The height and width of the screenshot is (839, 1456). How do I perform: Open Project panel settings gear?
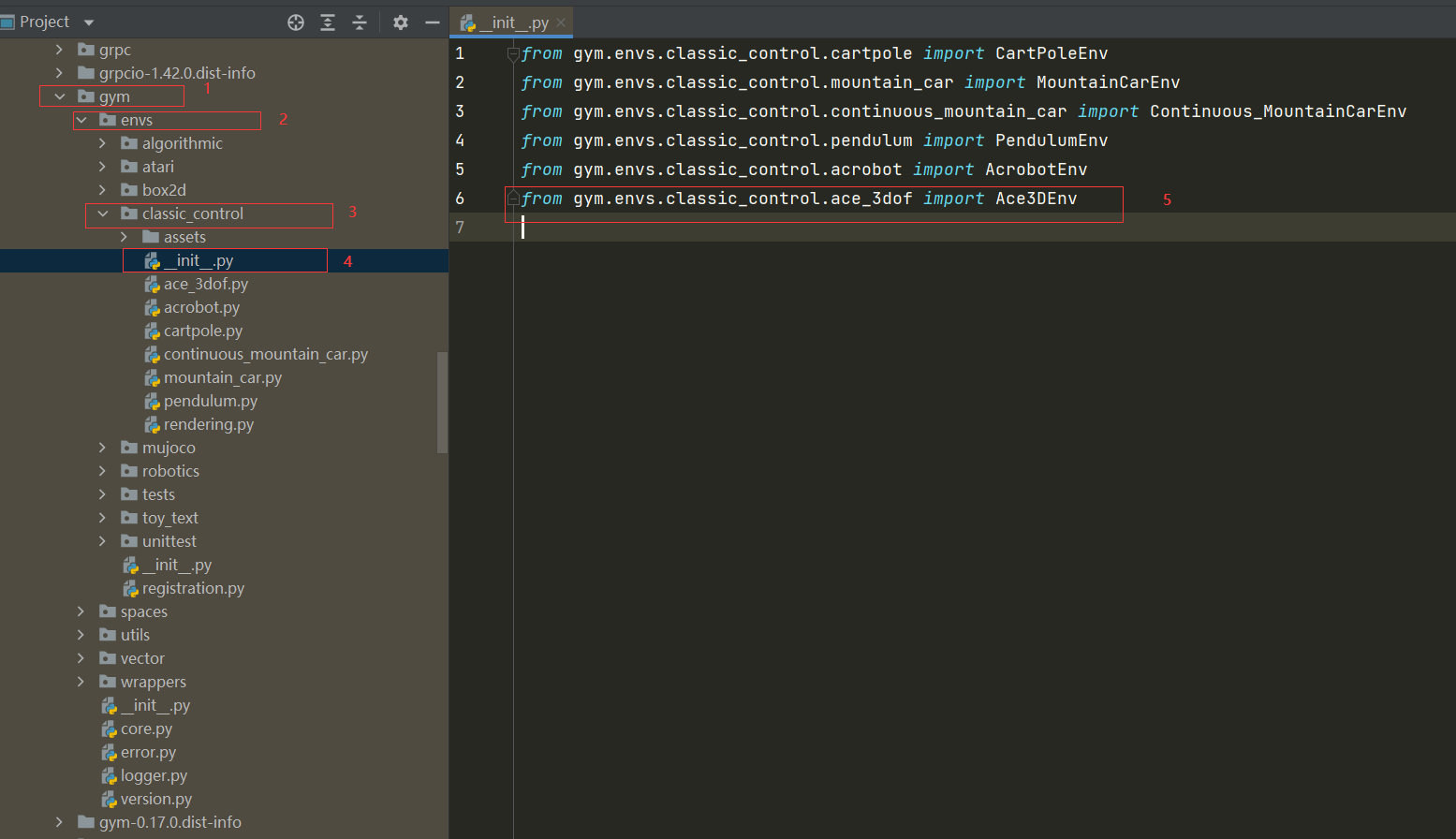[401, 22]
